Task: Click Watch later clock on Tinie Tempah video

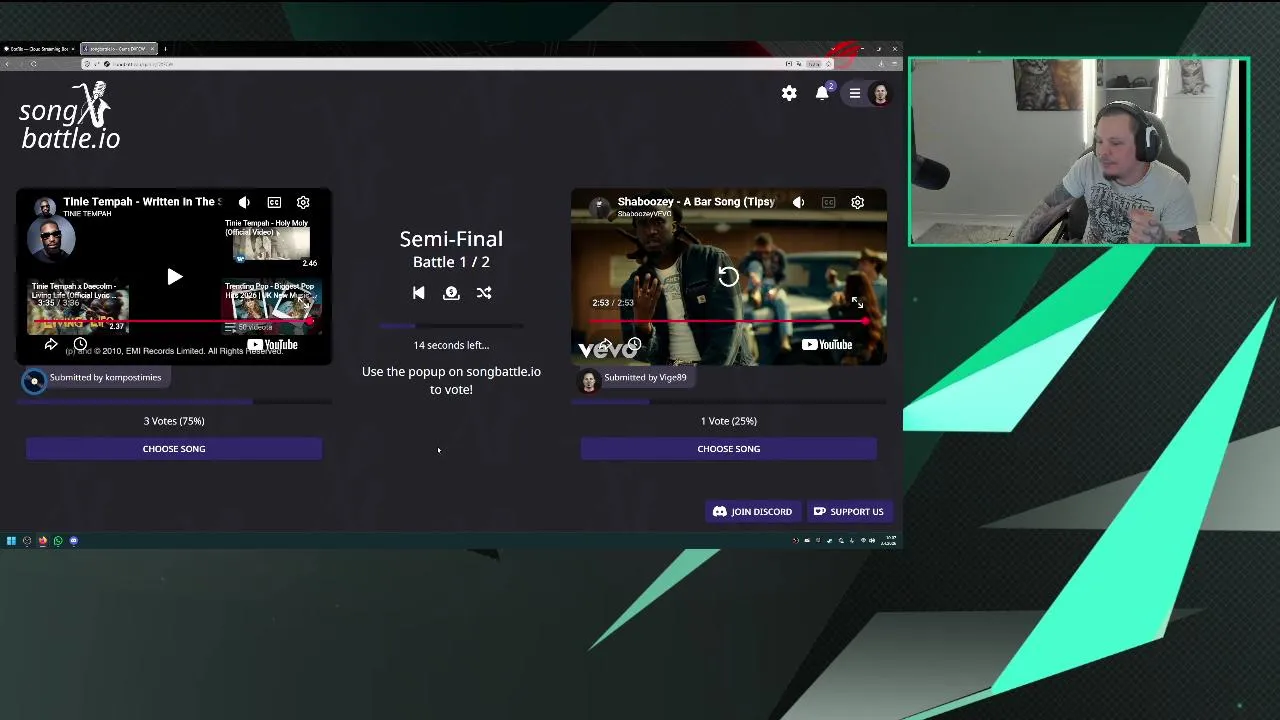Action: point(80,344)
